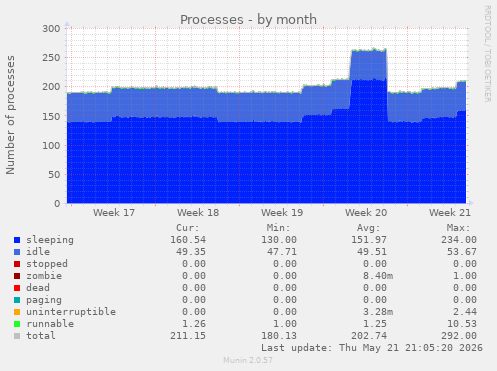The image size is (497, 371).
Task: Click the 250 y-axis tick label
Action: 51,58
